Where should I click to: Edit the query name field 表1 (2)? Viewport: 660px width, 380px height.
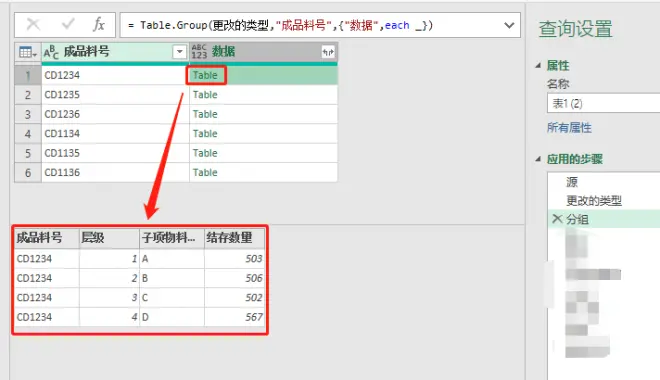pyautogui.click(x=604, y=103)
